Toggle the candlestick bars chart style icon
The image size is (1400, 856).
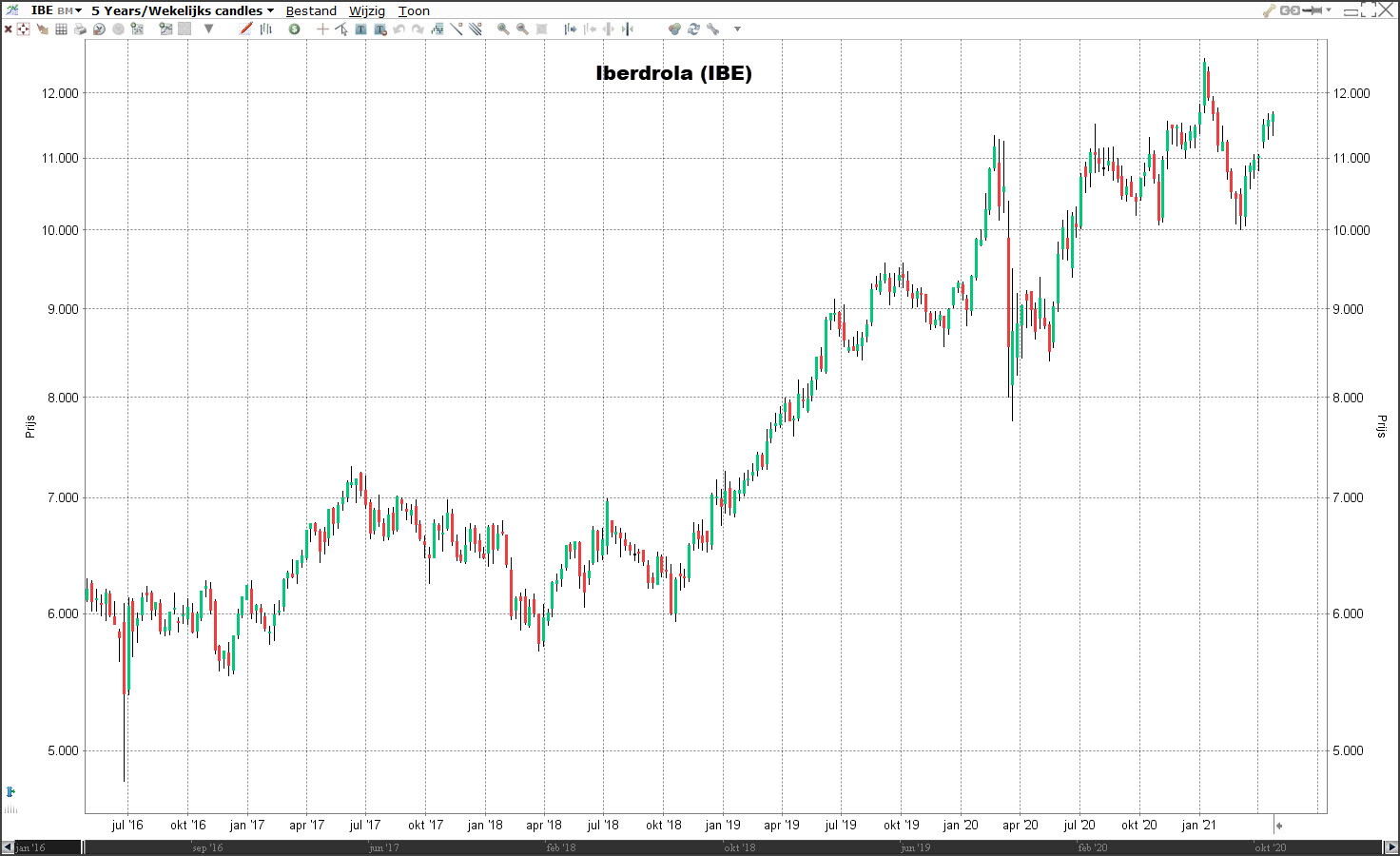click(266, 29)
